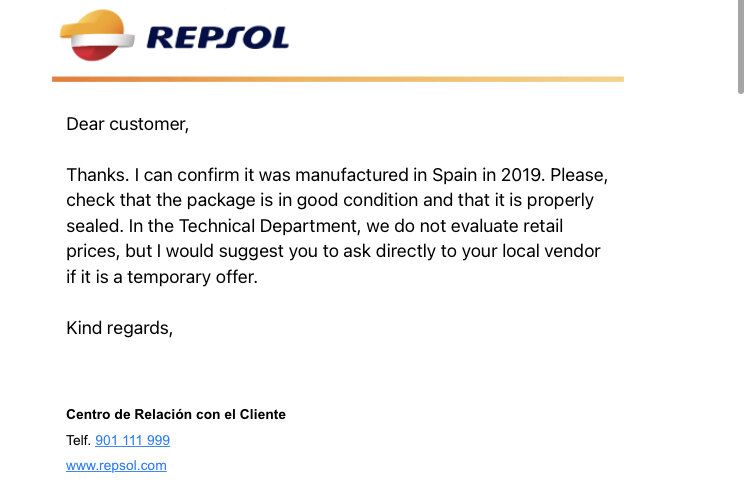Click the Repsol orange sun logo icon

[97, 35]
